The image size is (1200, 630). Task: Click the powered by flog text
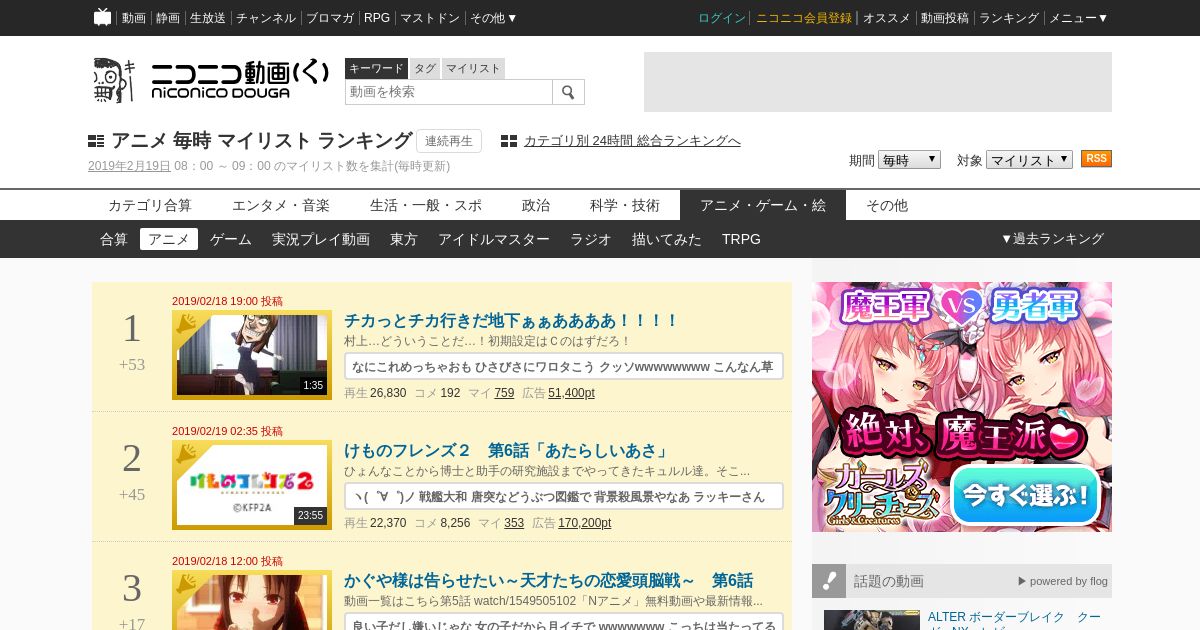(x=1063, y=581)
